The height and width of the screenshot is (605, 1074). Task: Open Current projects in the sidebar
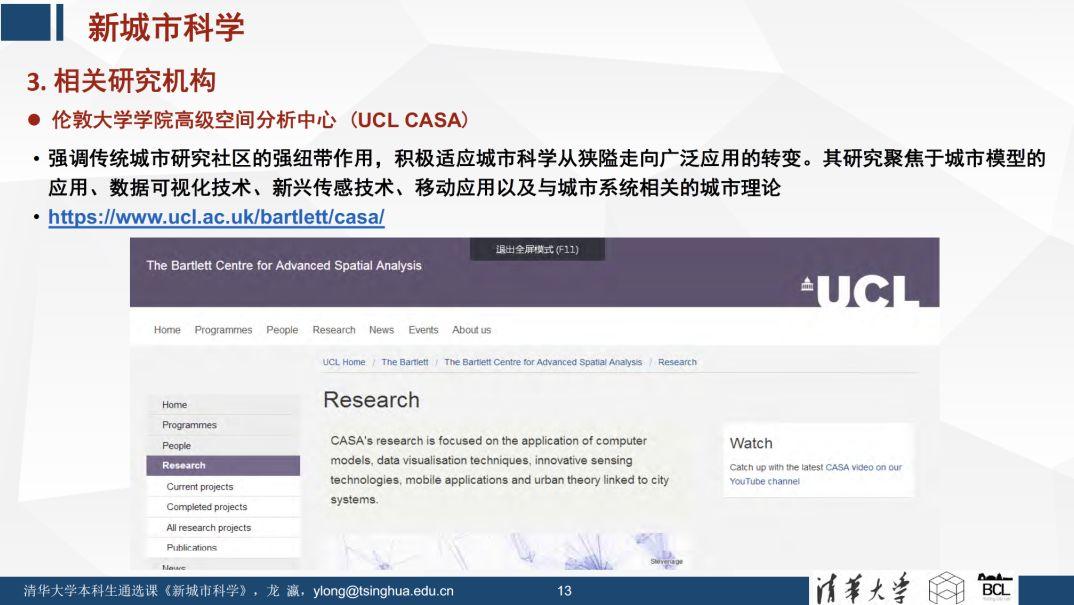[x=223, y=486]
